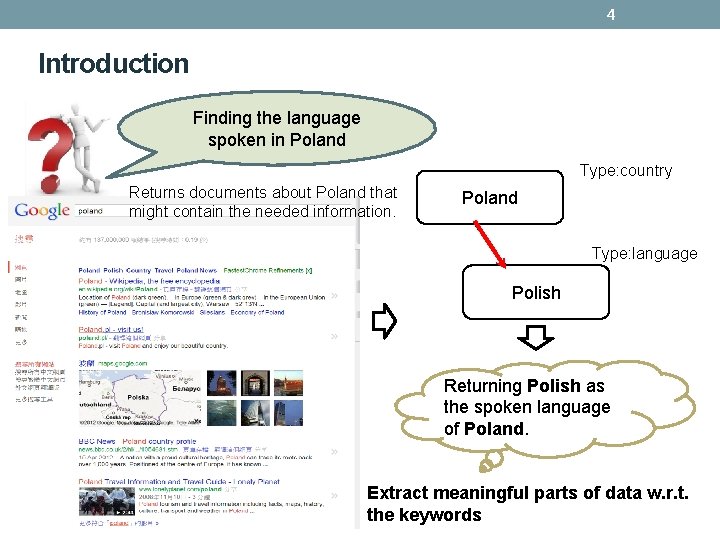This screenshot has width=720, height=540.
Task: Open the arched gateway photo thumbnail
Action: coord(255,383)
